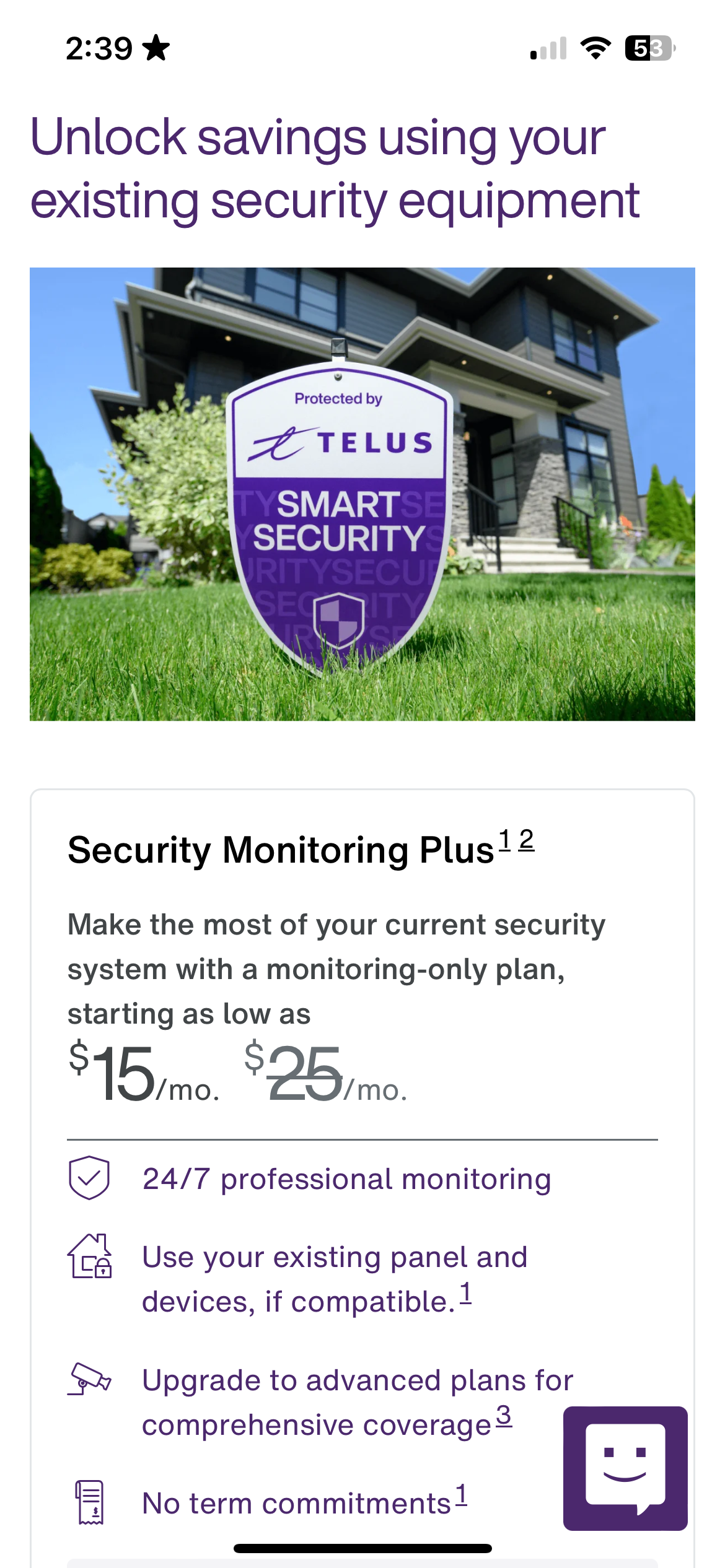Image resolution: width=725 pixels, height=1568 pixels.
Task: Open footnote 1 after 'devices, if compatible'
Action: pos(465,1293)
